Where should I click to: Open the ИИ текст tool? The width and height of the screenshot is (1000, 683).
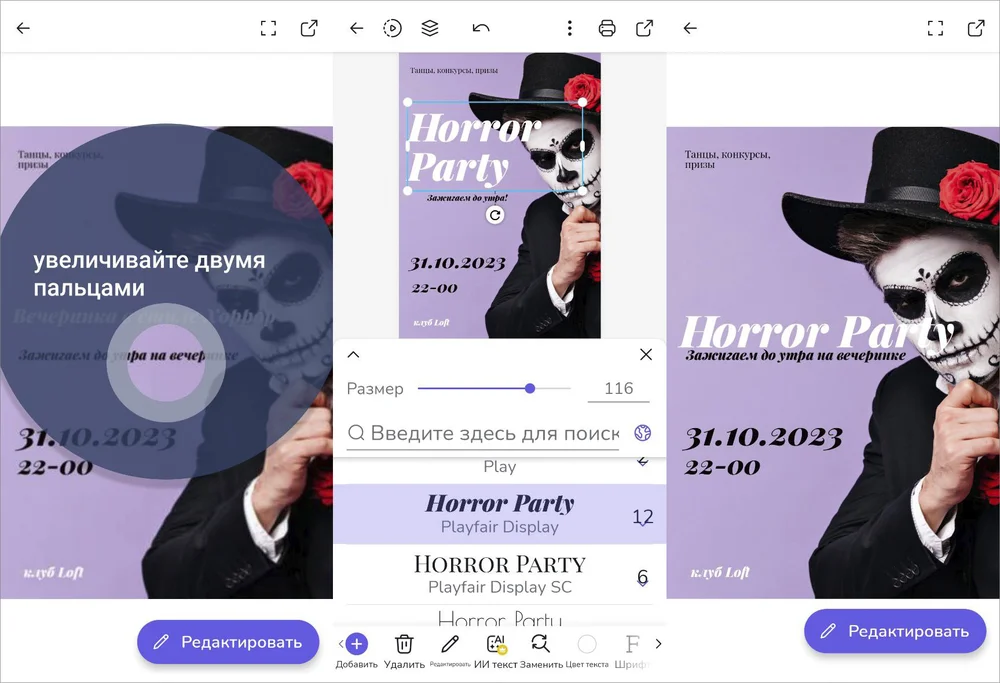495,644
